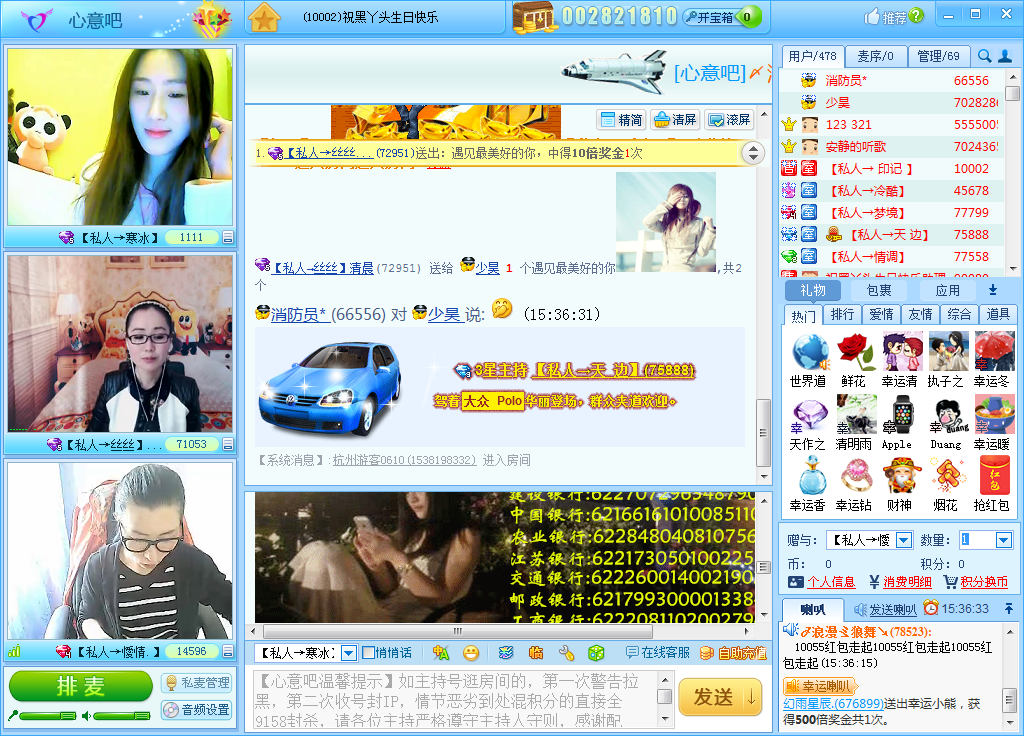
Task: Click the home (house) icon in title bar
Action: [264, 17]
